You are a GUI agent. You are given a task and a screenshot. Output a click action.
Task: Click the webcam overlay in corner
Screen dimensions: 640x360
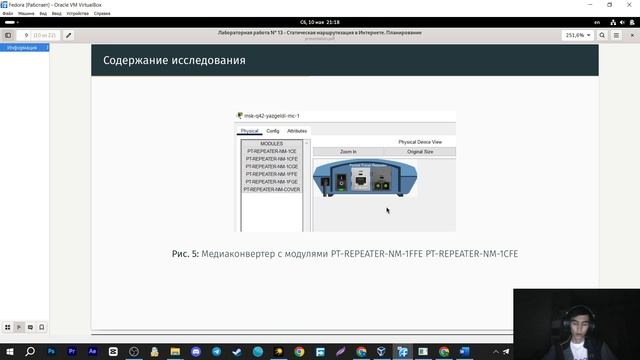(x=576, y=324)
